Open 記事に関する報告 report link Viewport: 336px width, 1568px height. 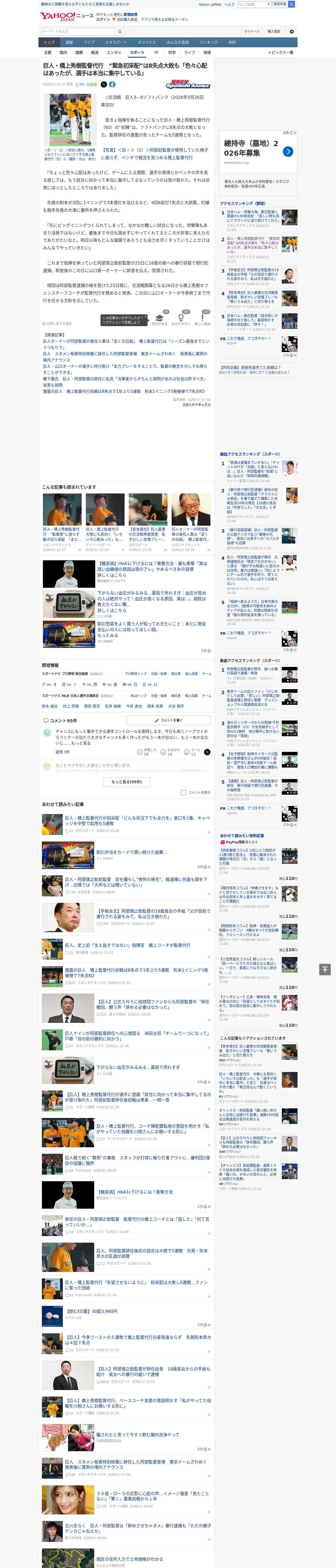pyautogui.click(x=57, y=324)
